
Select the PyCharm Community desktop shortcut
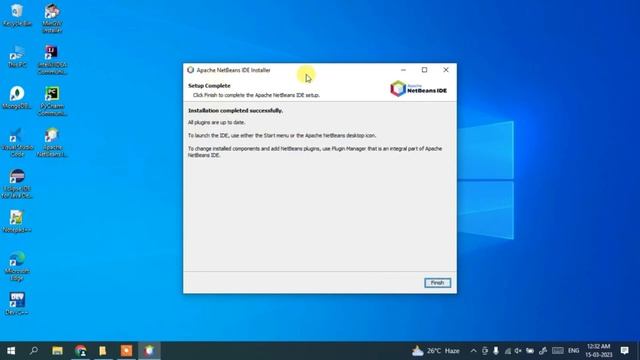click(52, 101)
